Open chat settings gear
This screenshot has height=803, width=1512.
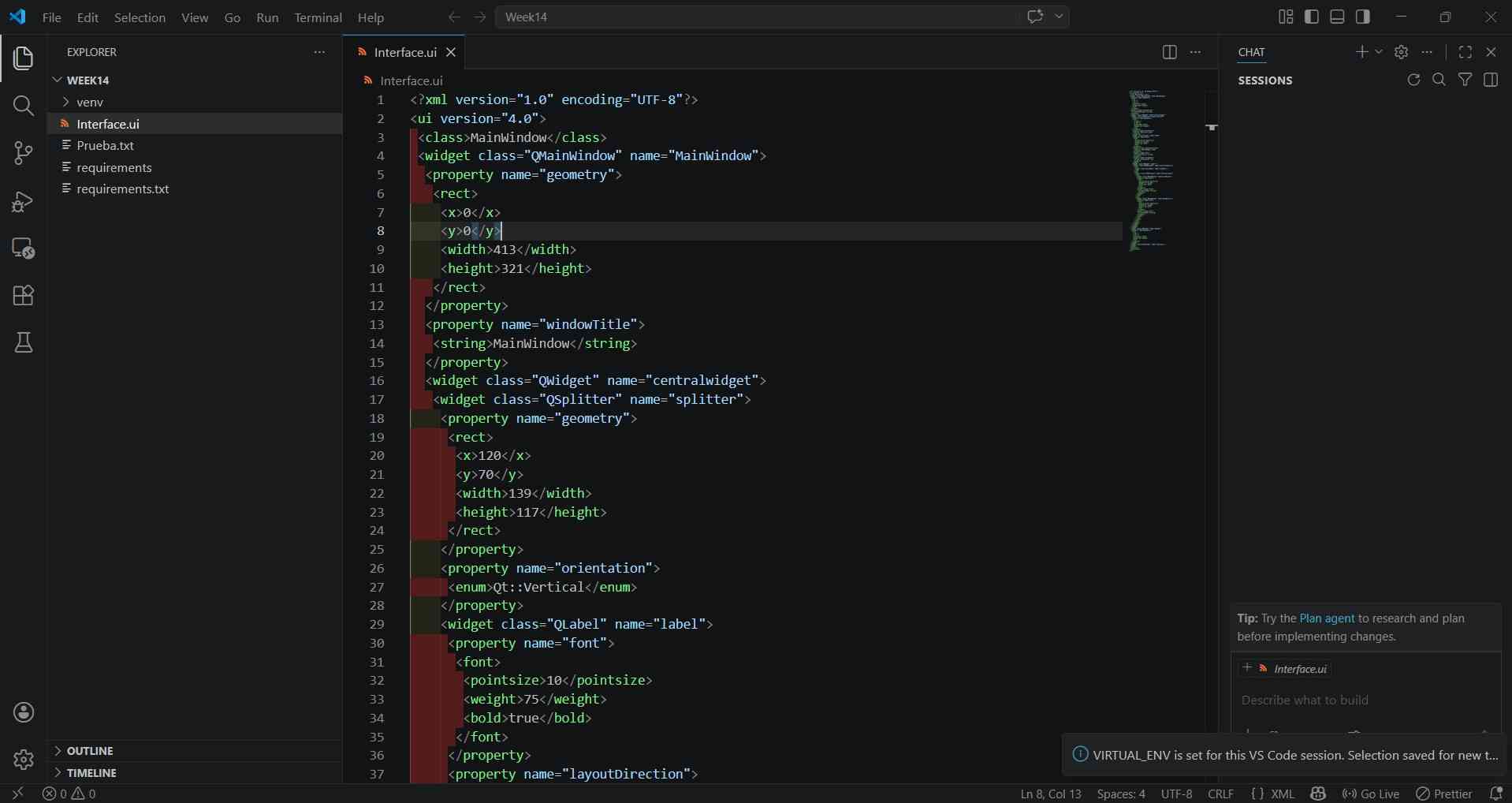coord(1401,52)
